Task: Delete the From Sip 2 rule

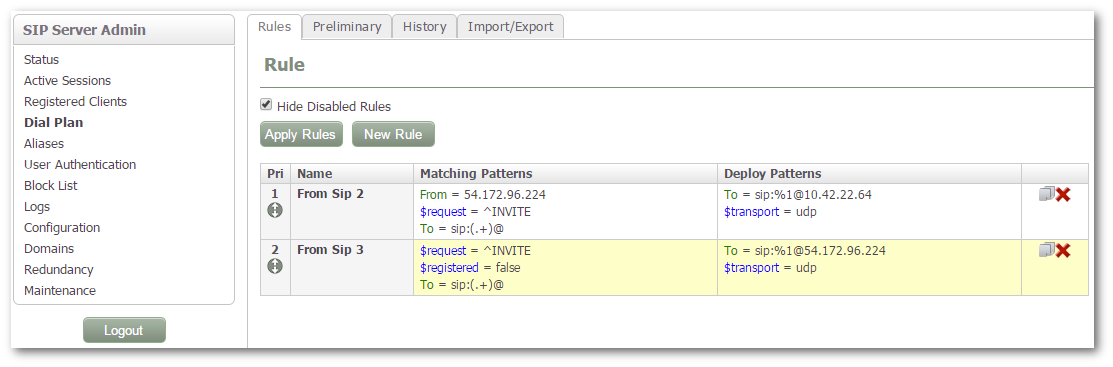Action: pyautogui.click(x=1063, y=194)
